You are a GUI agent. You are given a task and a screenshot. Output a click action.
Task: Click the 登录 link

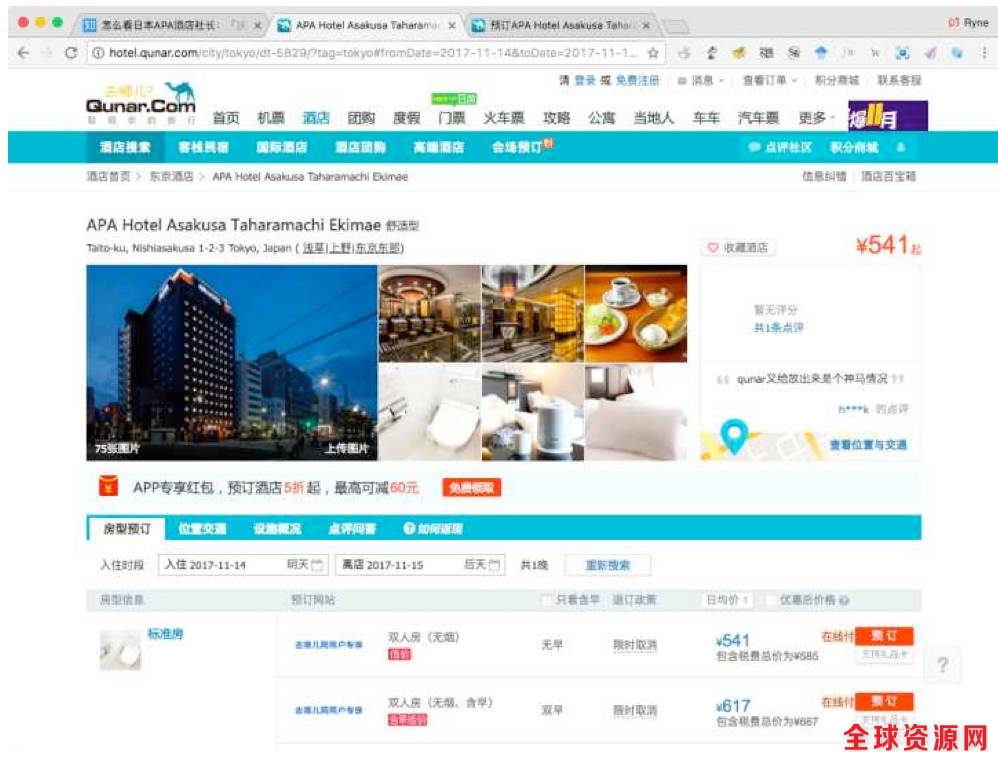585,80
